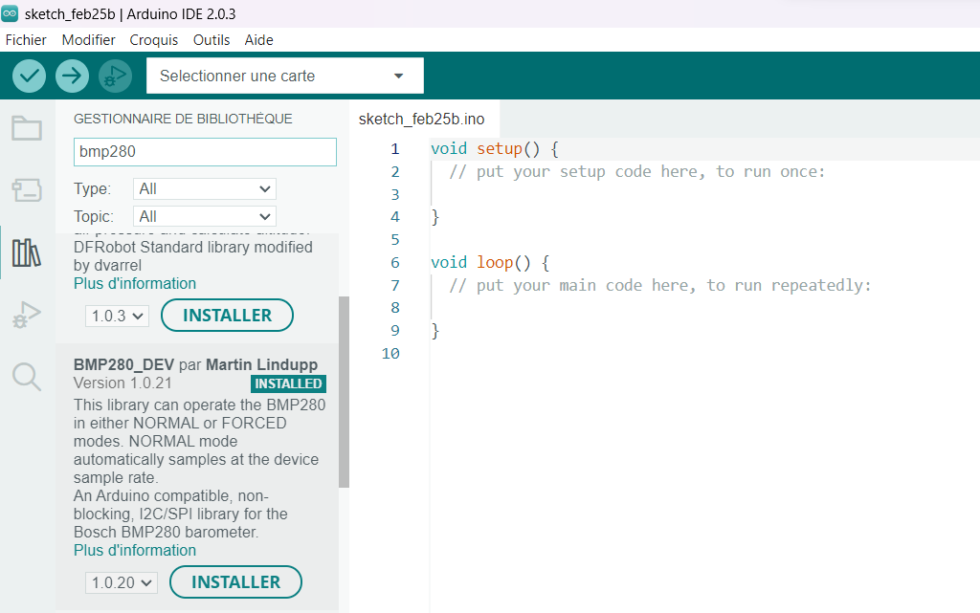Start the debugger from the toolbar
This screenshot has width=980, height=613.
[115, 76]
